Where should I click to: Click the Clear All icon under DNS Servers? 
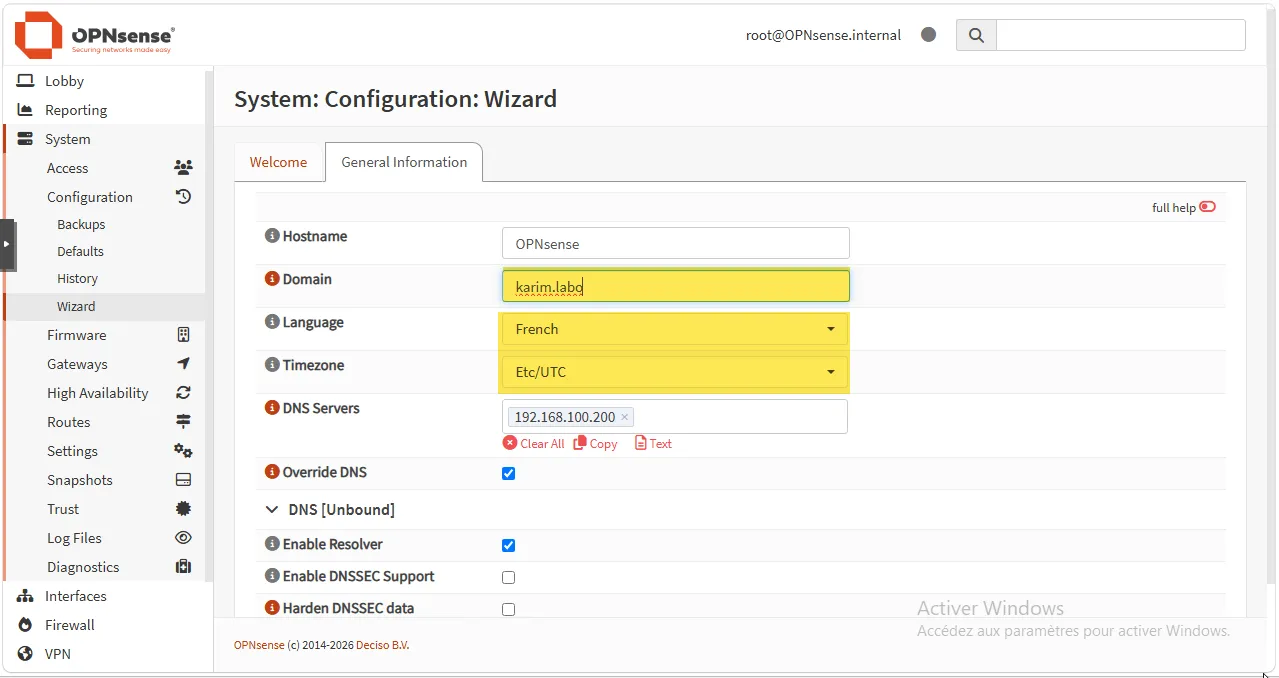click(510, 443)
